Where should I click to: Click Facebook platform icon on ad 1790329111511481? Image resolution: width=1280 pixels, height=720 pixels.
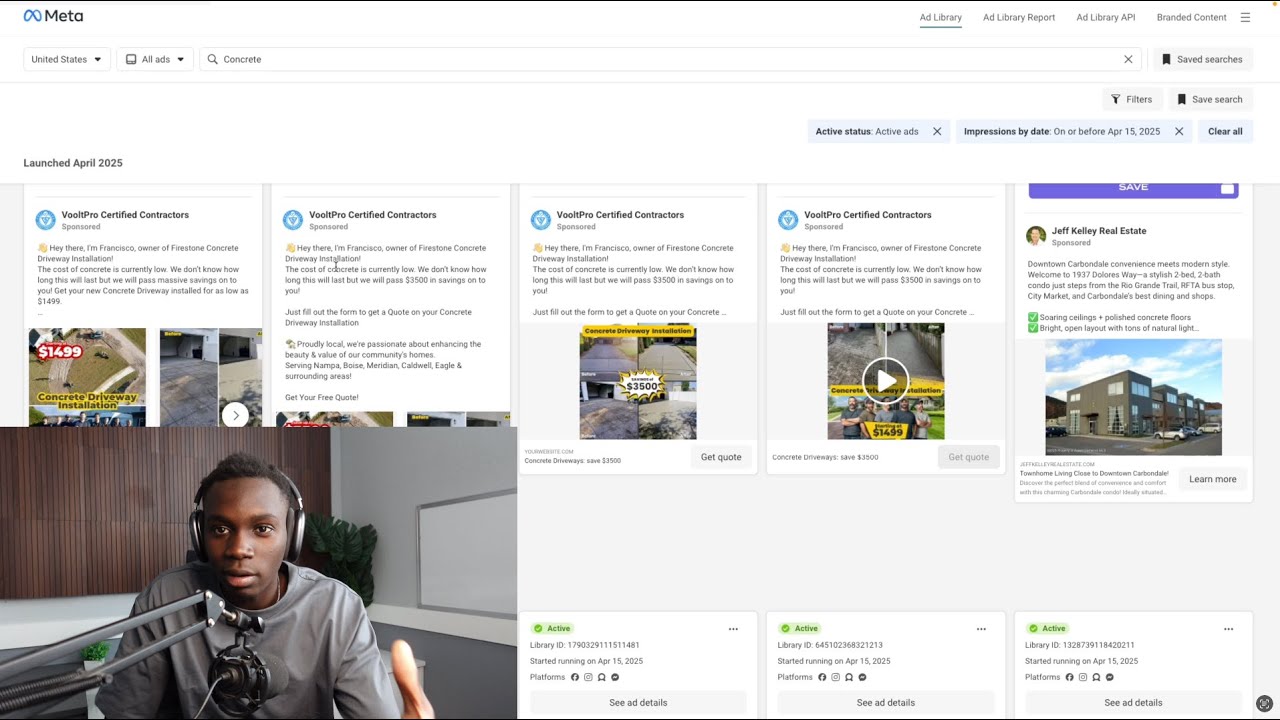pos(575,677)
